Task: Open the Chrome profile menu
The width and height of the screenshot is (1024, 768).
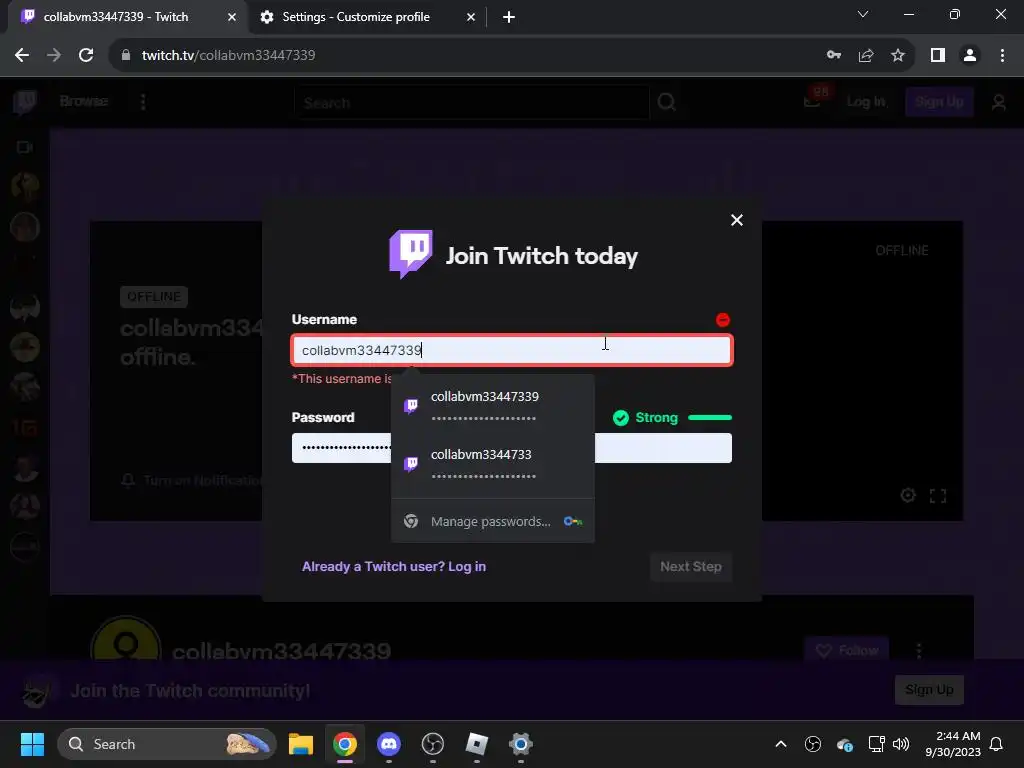Action: click(970, 56)
